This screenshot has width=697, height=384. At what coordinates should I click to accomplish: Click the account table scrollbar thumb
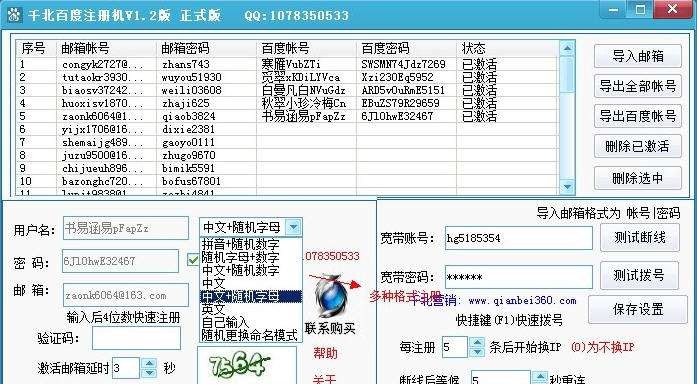click(567, 75)
